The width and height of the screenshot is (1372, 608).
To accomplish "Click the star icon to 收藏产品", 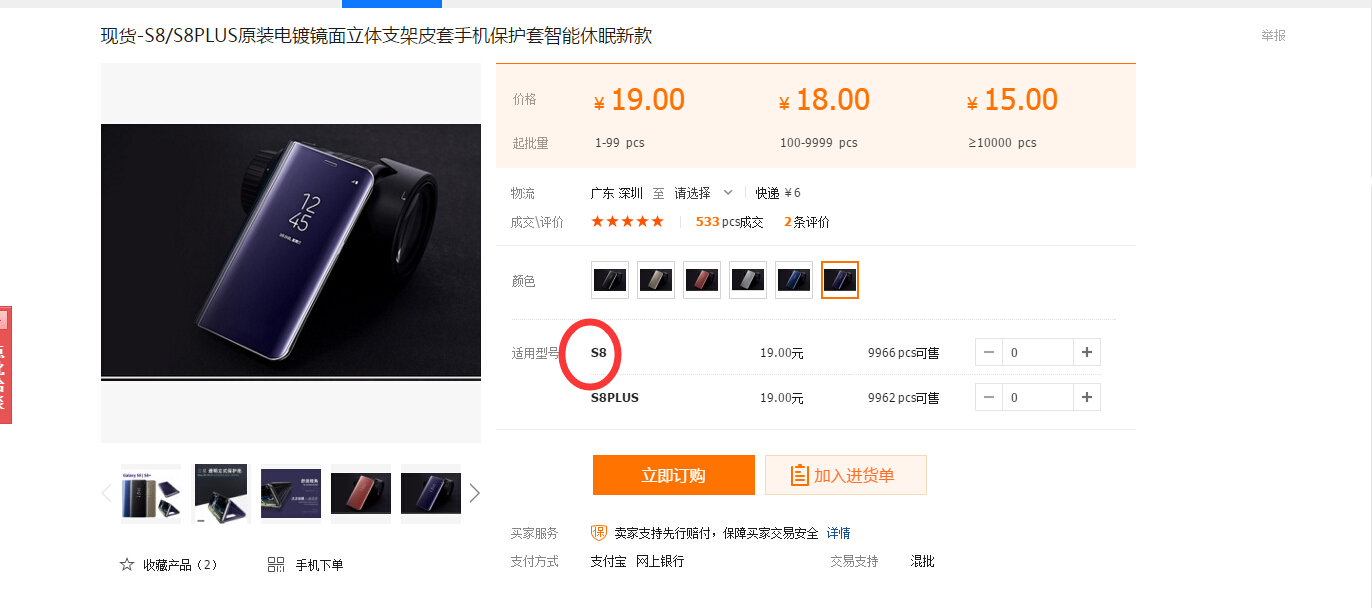I will tap(127, 565).
